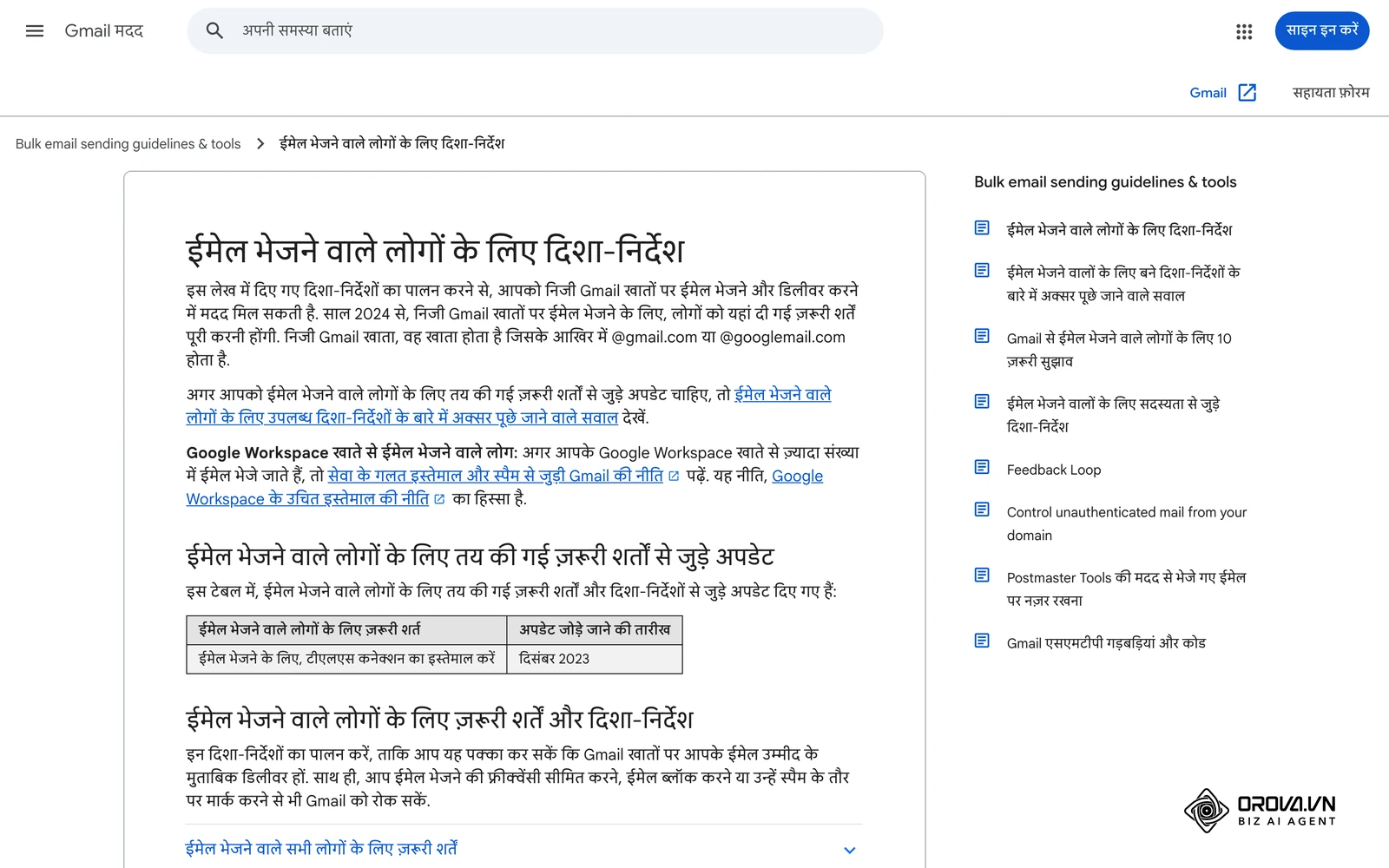Click the दिसंबर 2023 table cell
This screenshot has height=868, width=1389.
(x=595, y=659)
